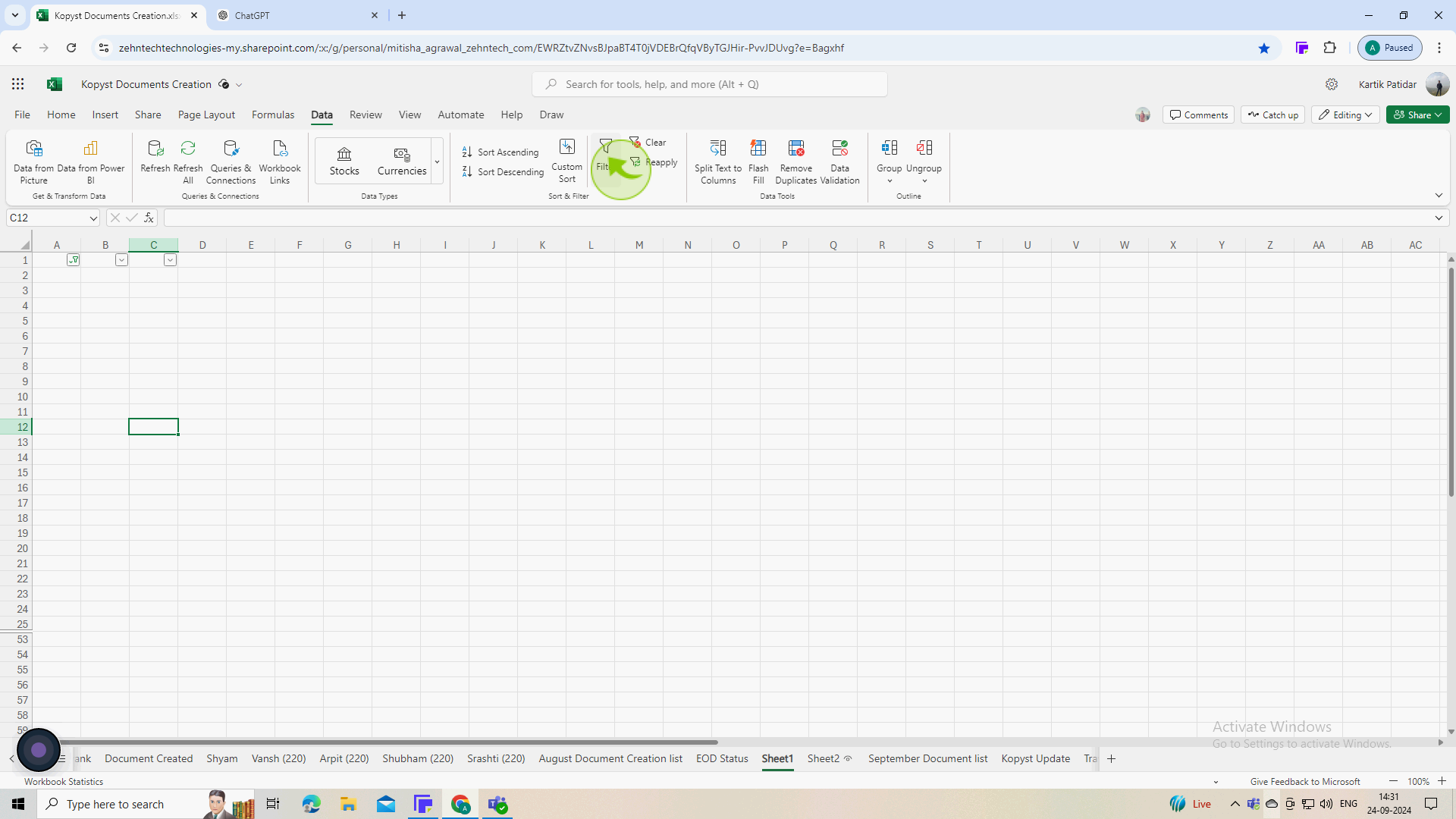The width and height of the screenshot is (1456, 819).
Task: Switch to the Automate tab
Action: tap(461, 115)
